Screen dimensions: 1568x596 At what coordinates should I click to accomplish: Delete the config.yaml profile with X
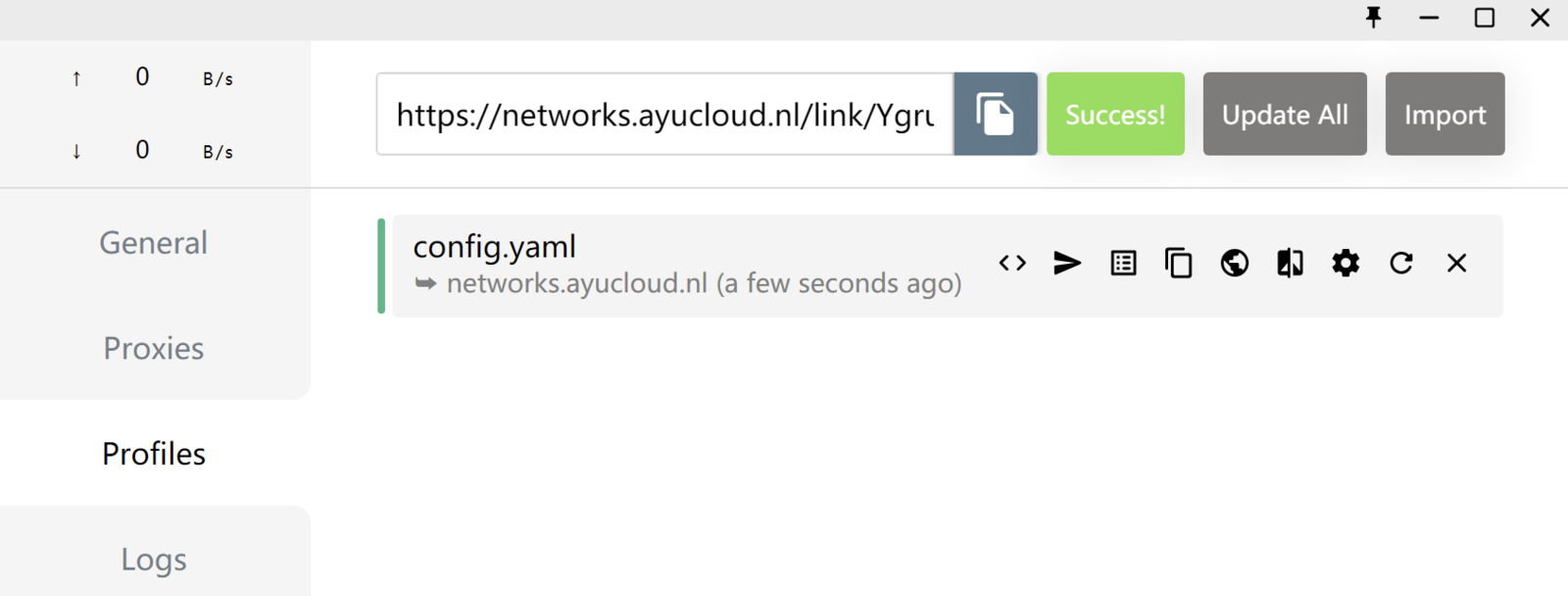click(1457, 263)
